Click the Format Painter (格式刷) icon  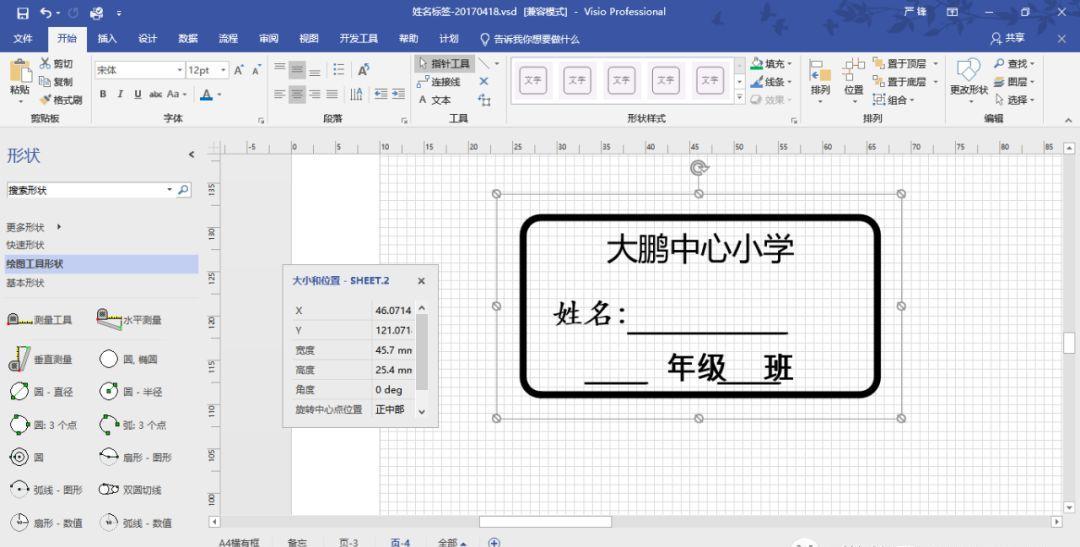[60, 99]
